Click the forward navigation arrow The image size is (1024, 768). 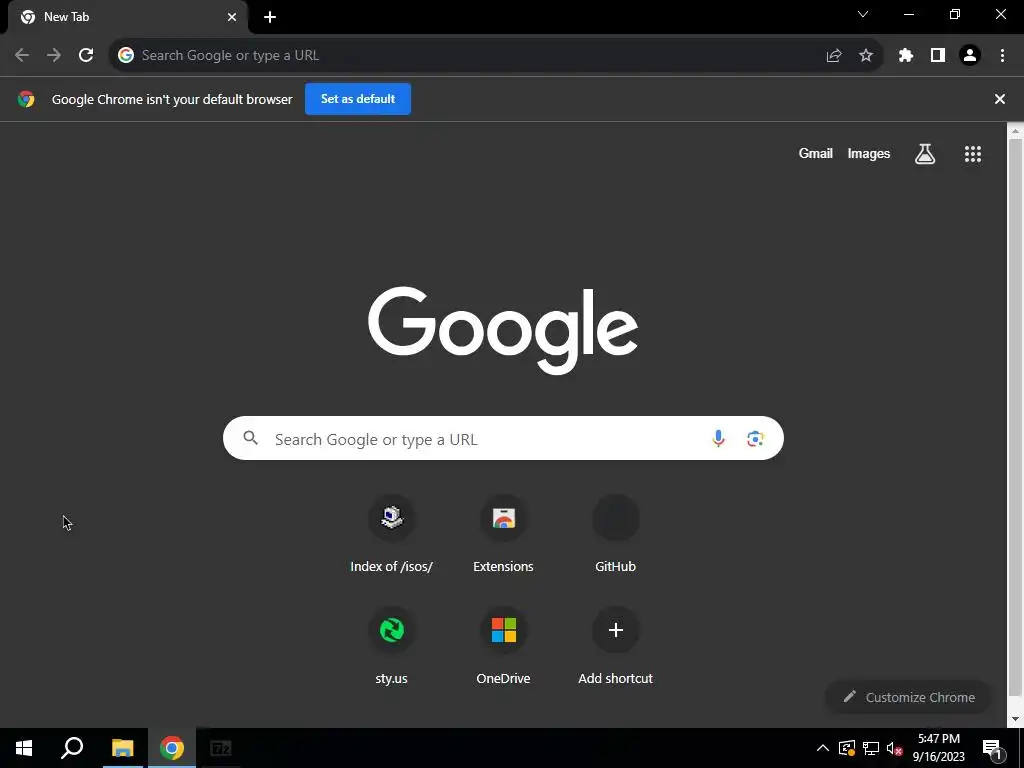click(54, 56)
